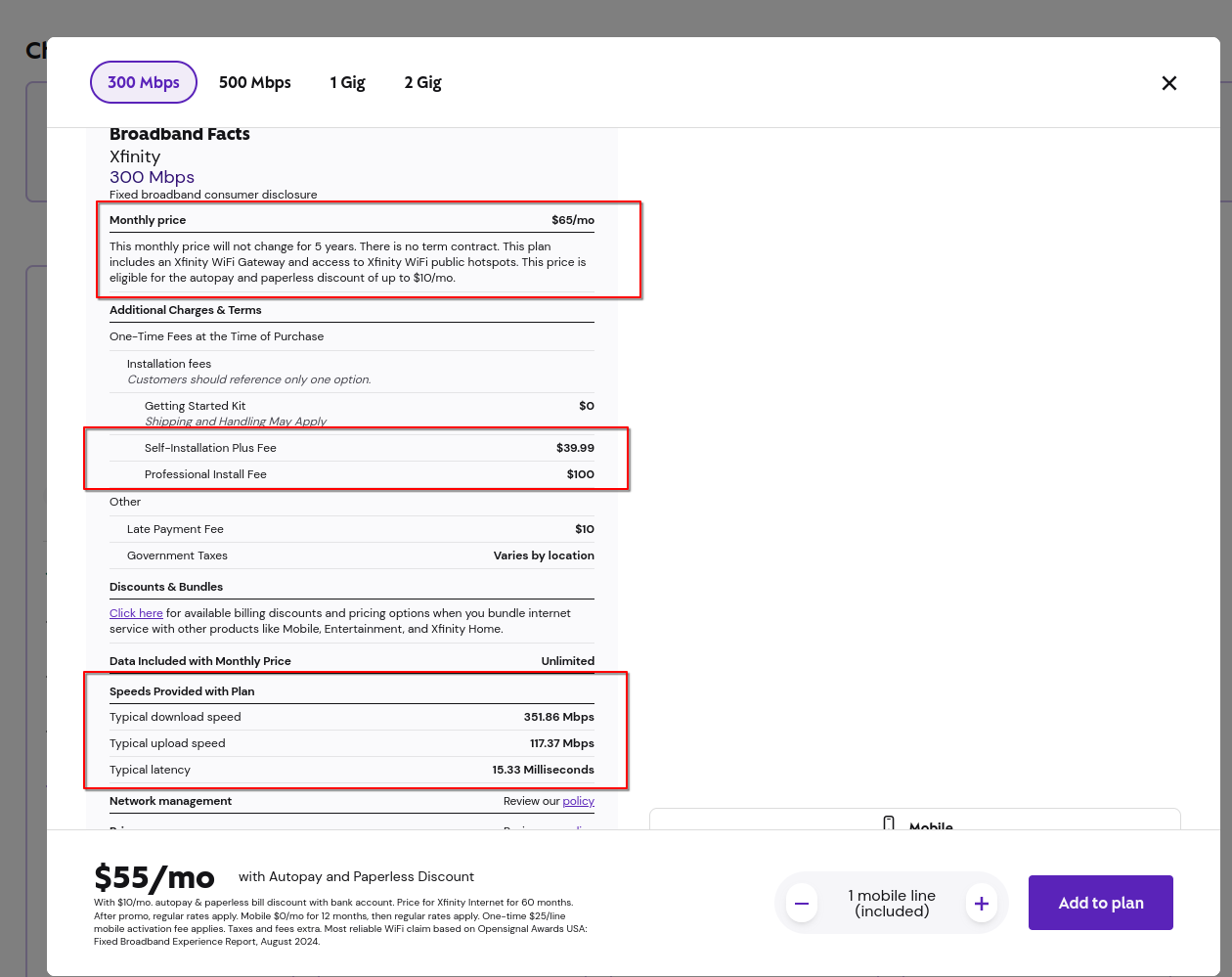1232x977 pixels.
Task: Click 'Varies by location' value
Action: point(544,555)
